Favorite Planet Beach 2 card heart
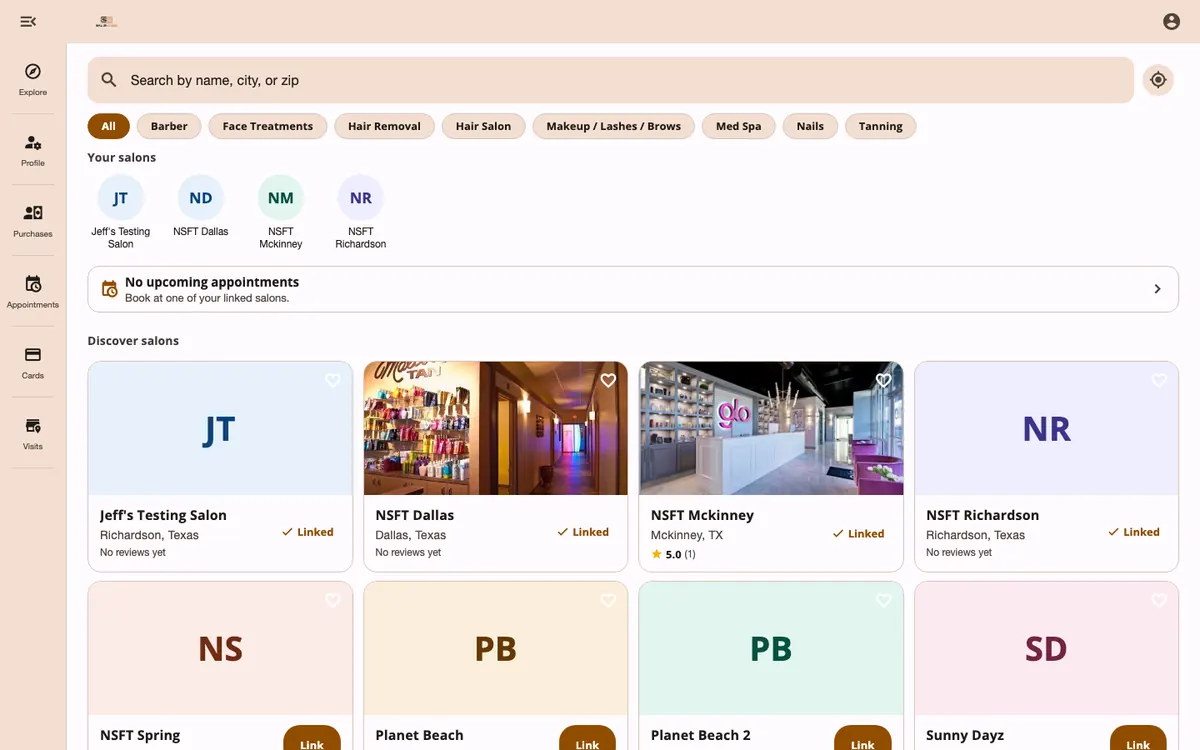Viewport: 1200px width, 750px height. (x=883, y=600)
